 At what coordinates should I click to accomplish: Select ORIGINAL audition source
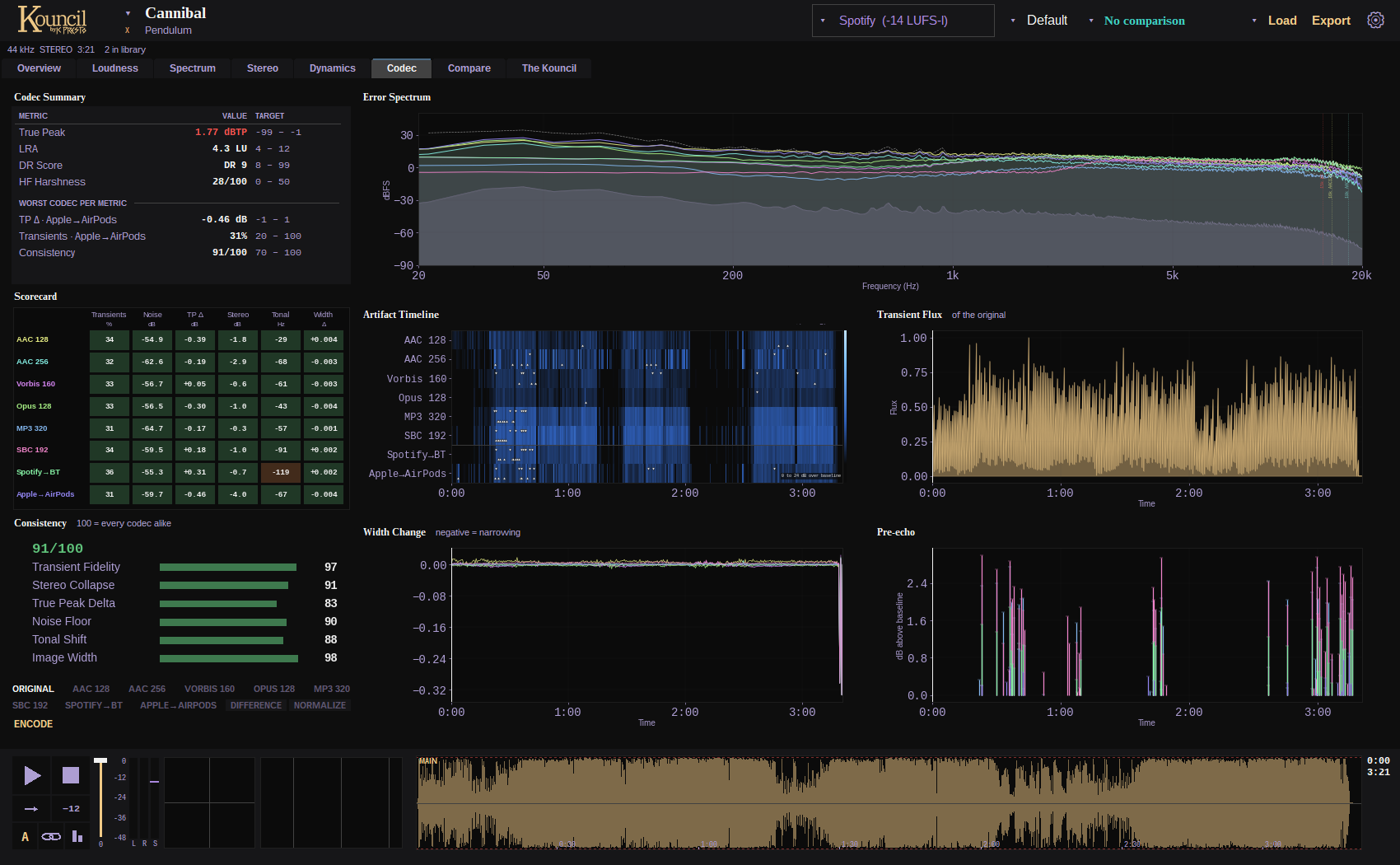(33, 689)
